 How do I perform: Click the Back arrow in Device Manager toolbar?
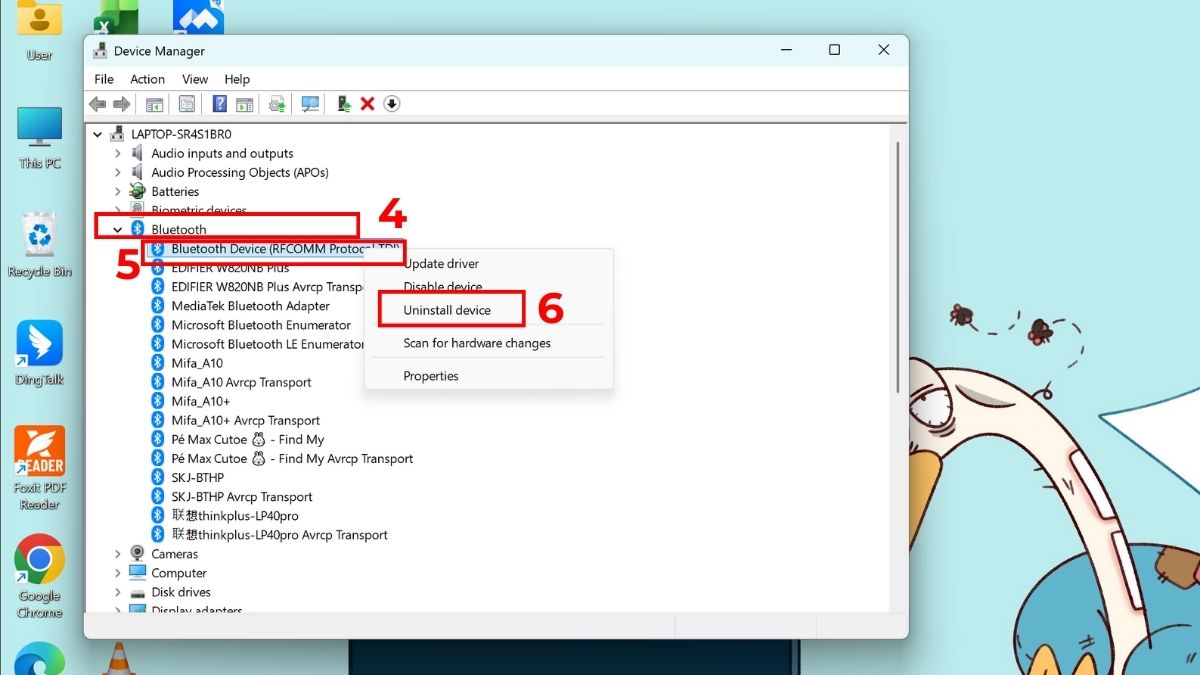click(x=97, y=104)
